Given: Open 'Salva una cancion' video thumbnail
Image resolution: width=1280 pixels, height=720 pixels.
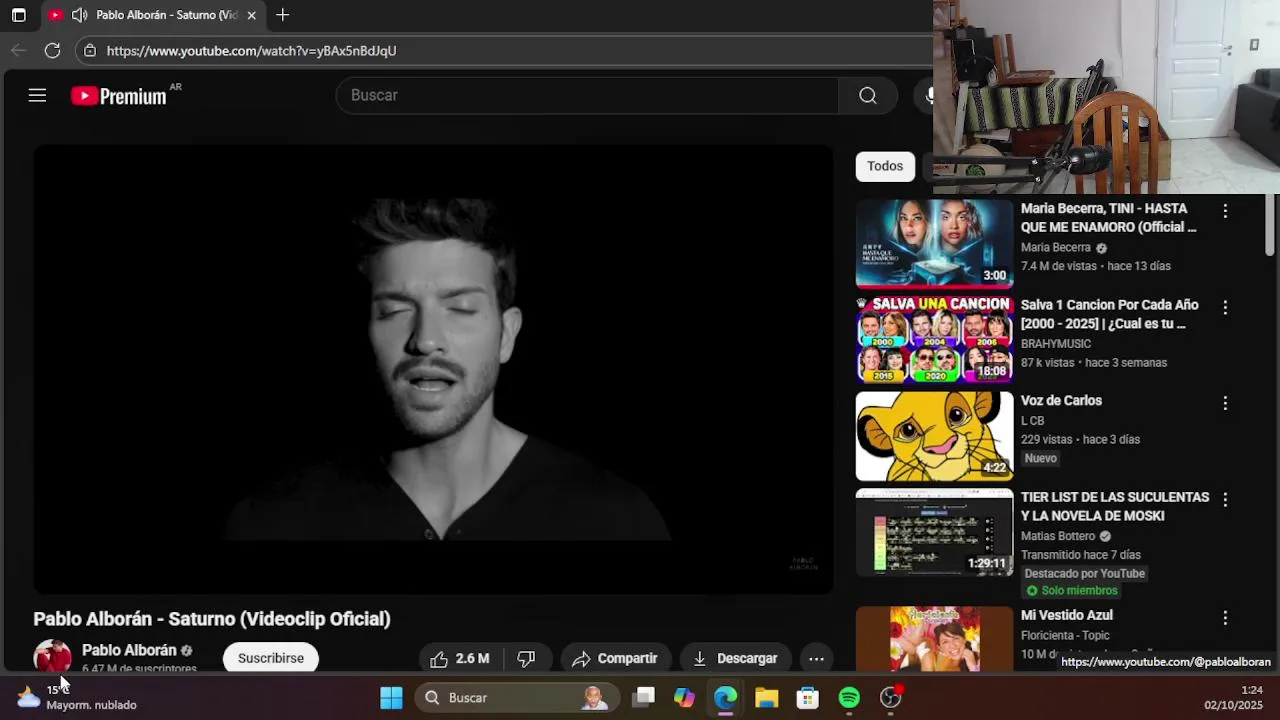Looking at the screenshot, I should 934,340.
